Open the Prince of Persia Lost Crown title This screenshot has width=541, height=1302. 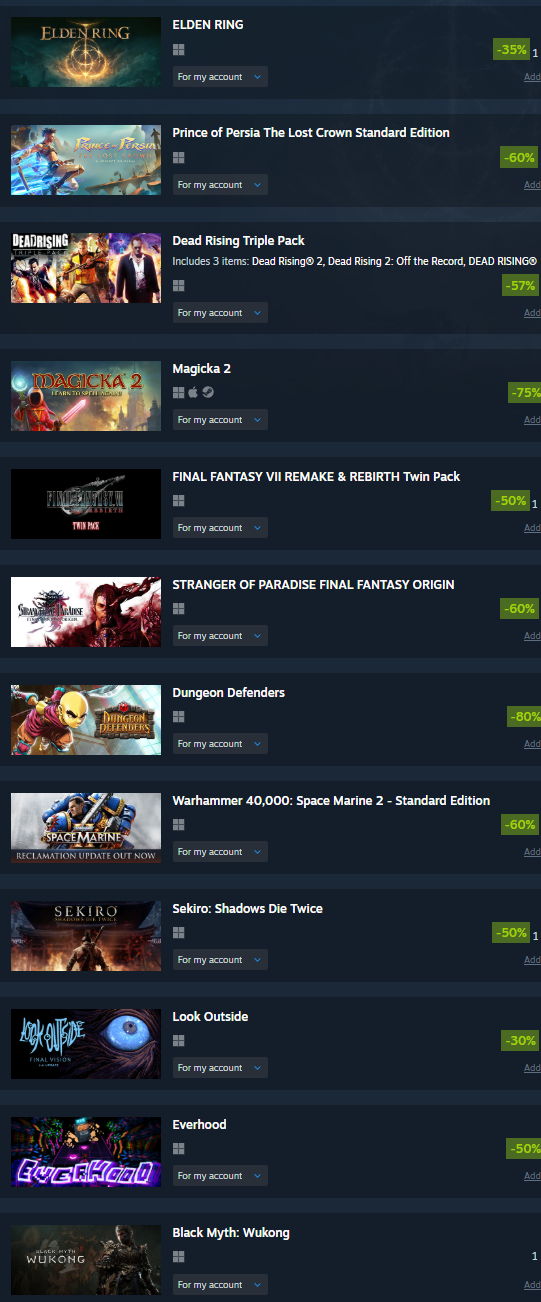click(x=311, y=133)
